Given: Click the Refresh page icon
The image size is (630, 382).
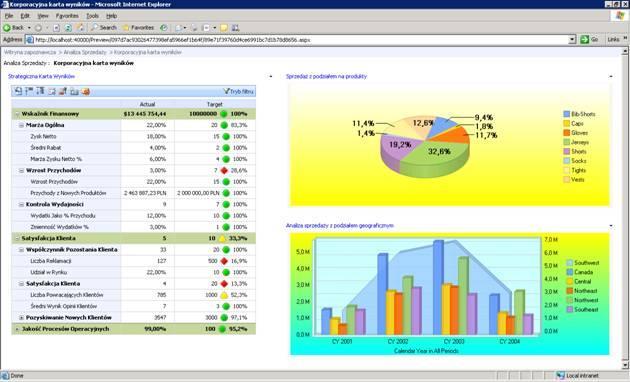Looking at the screenshot, I should (x=68, y=28).
